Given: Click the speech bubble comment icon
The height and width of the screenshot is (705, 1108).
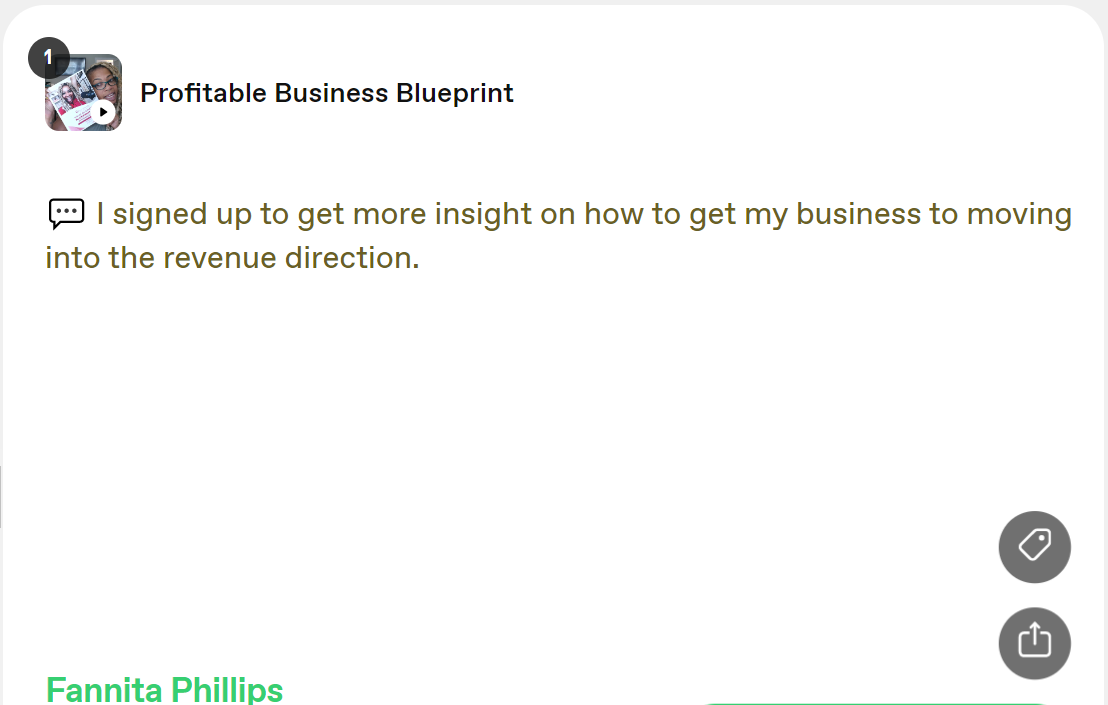Looking at the screenshot, I should [66, 214].
